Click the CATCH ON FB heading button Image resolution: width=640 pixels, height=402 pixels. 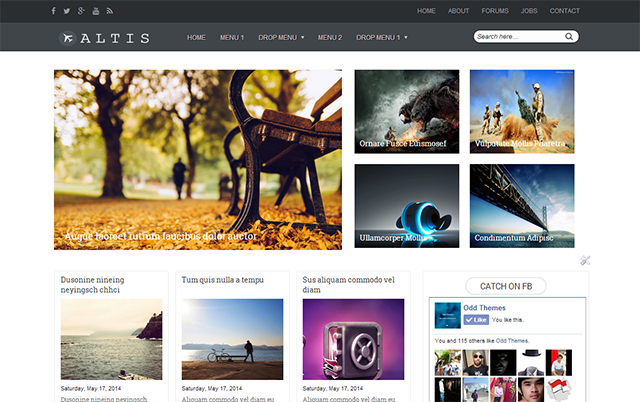506,286
